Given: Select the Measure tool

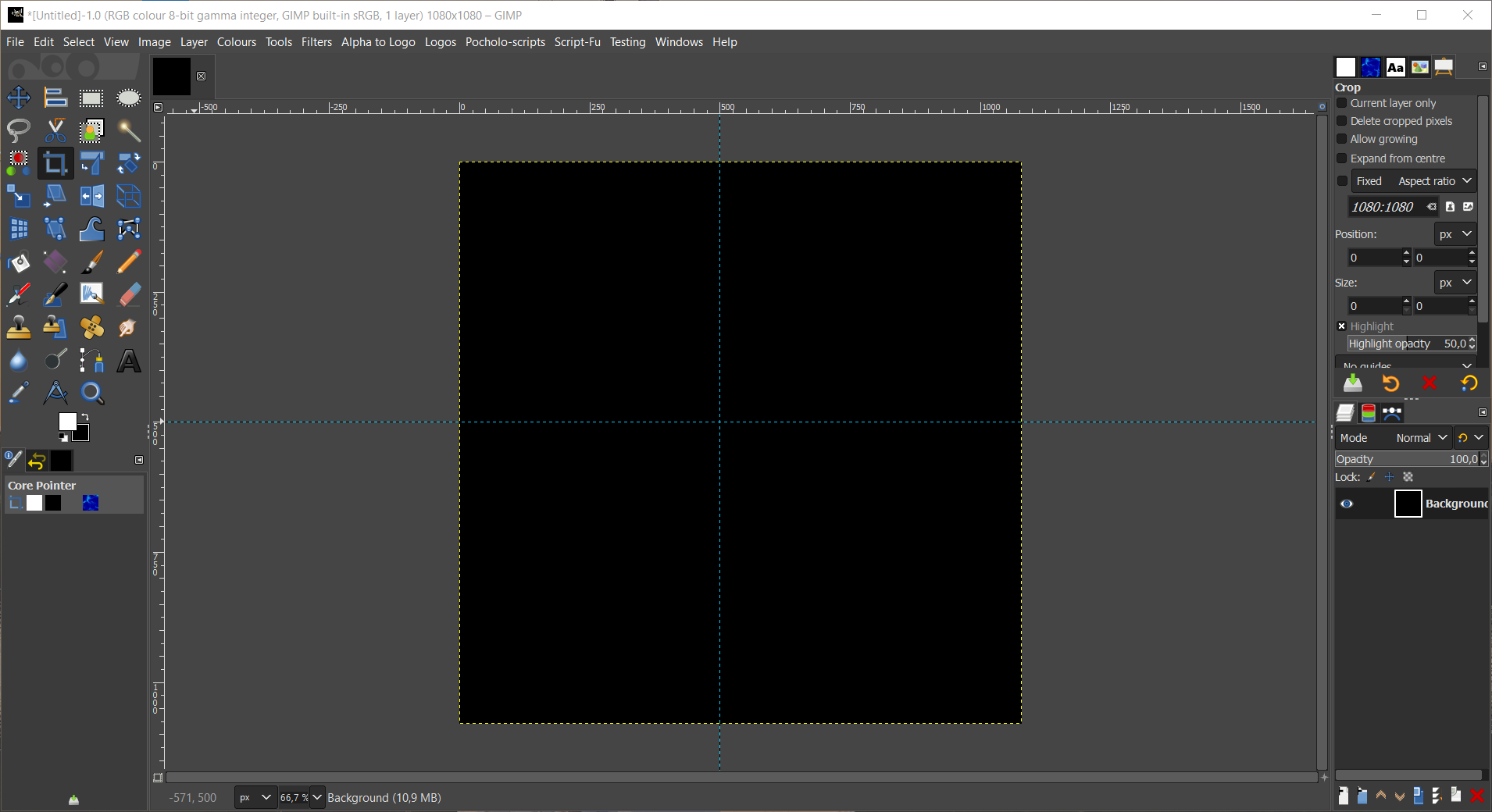Looking at the screenshot, I should [x=55, y=393].
